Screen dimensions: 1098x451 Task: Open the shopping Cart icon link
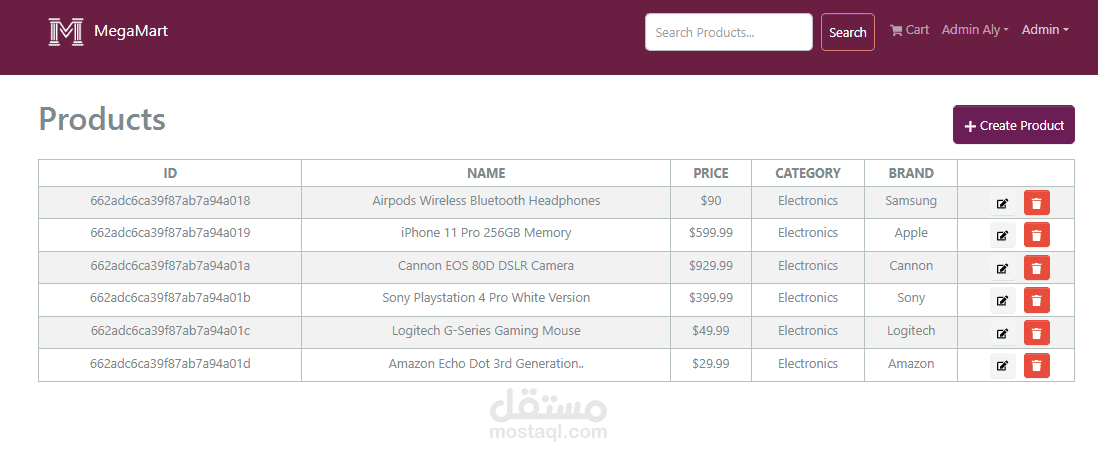tap(909, 30)
